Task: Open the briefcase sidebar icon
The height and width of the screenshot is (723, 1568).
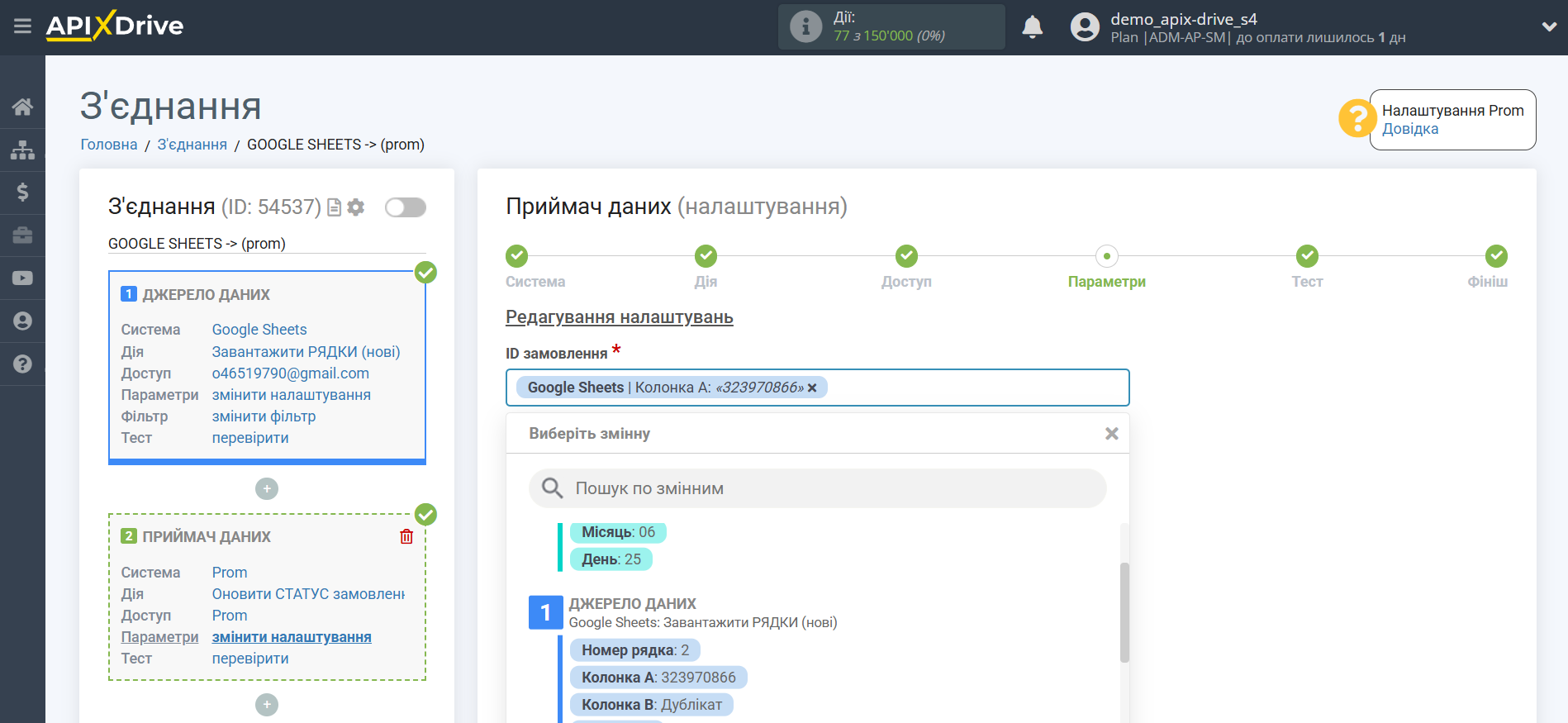Action: (22, 235)
